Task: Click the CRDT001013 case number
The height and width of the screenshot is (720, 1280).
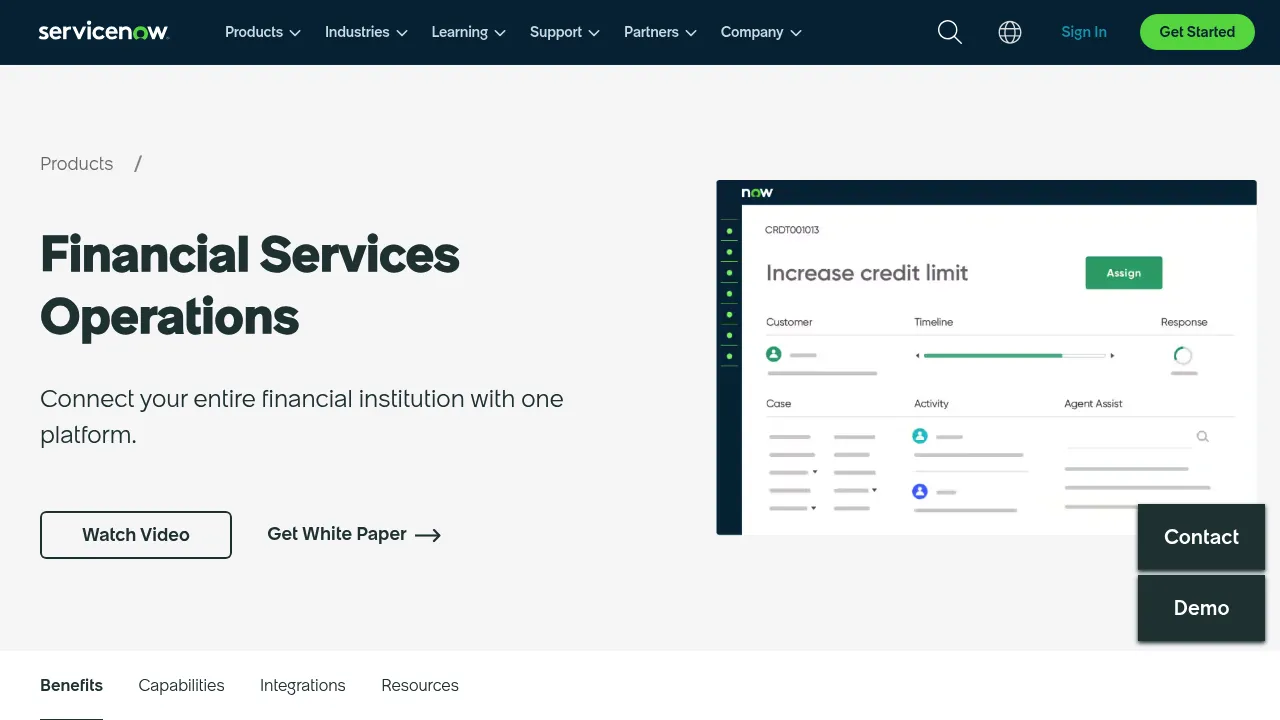Action: click(792, 230)
